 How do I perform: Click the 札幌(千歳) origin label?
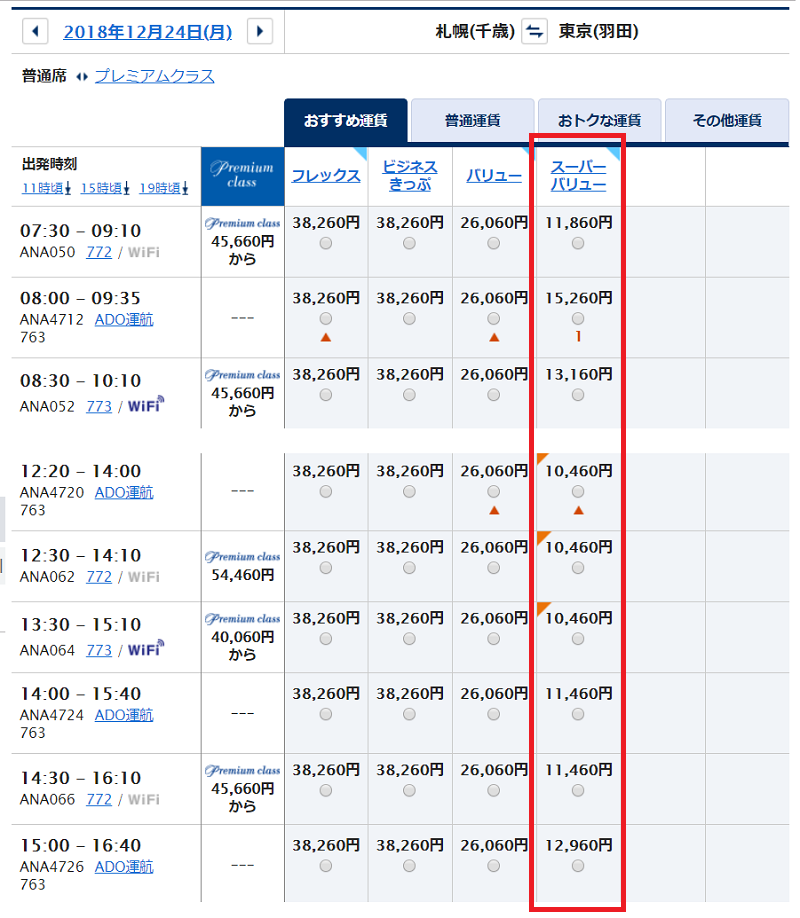pyautogui.click(x=475, y=31)
